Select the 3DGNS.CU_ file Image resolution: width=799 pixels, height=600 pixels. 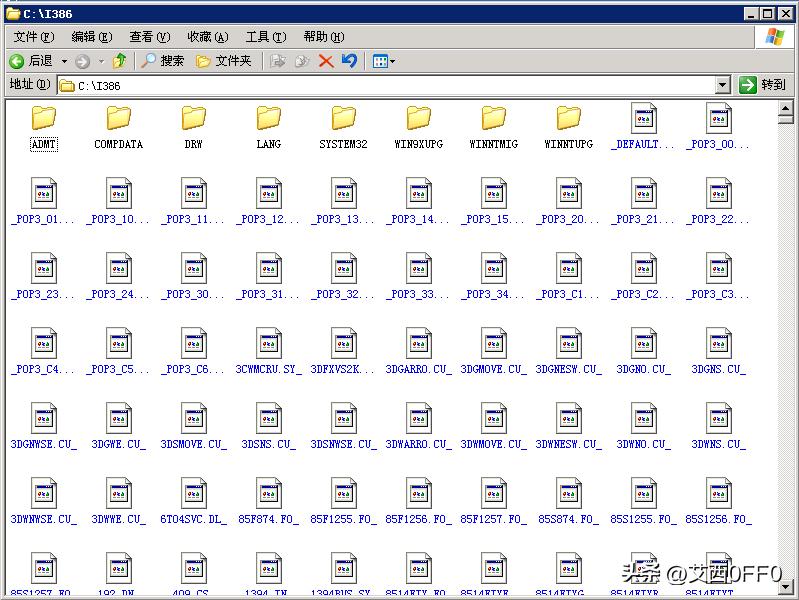point(718,352)
